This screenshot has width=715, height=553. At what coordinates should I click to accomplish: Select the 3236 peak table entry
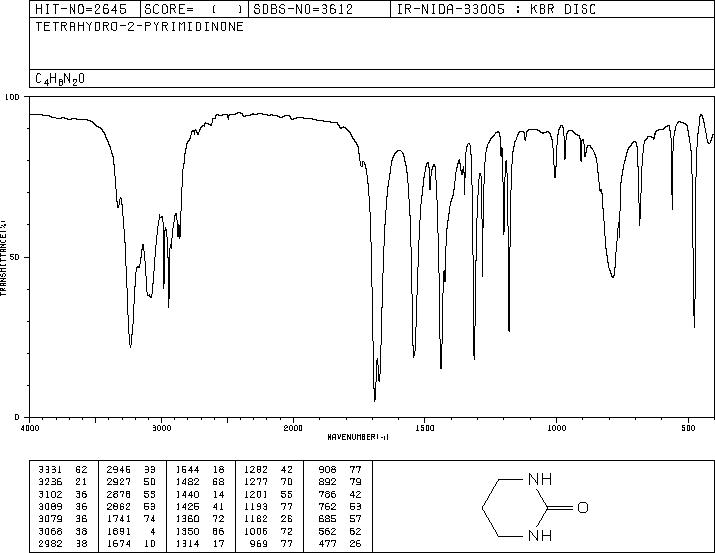(62, 482)
